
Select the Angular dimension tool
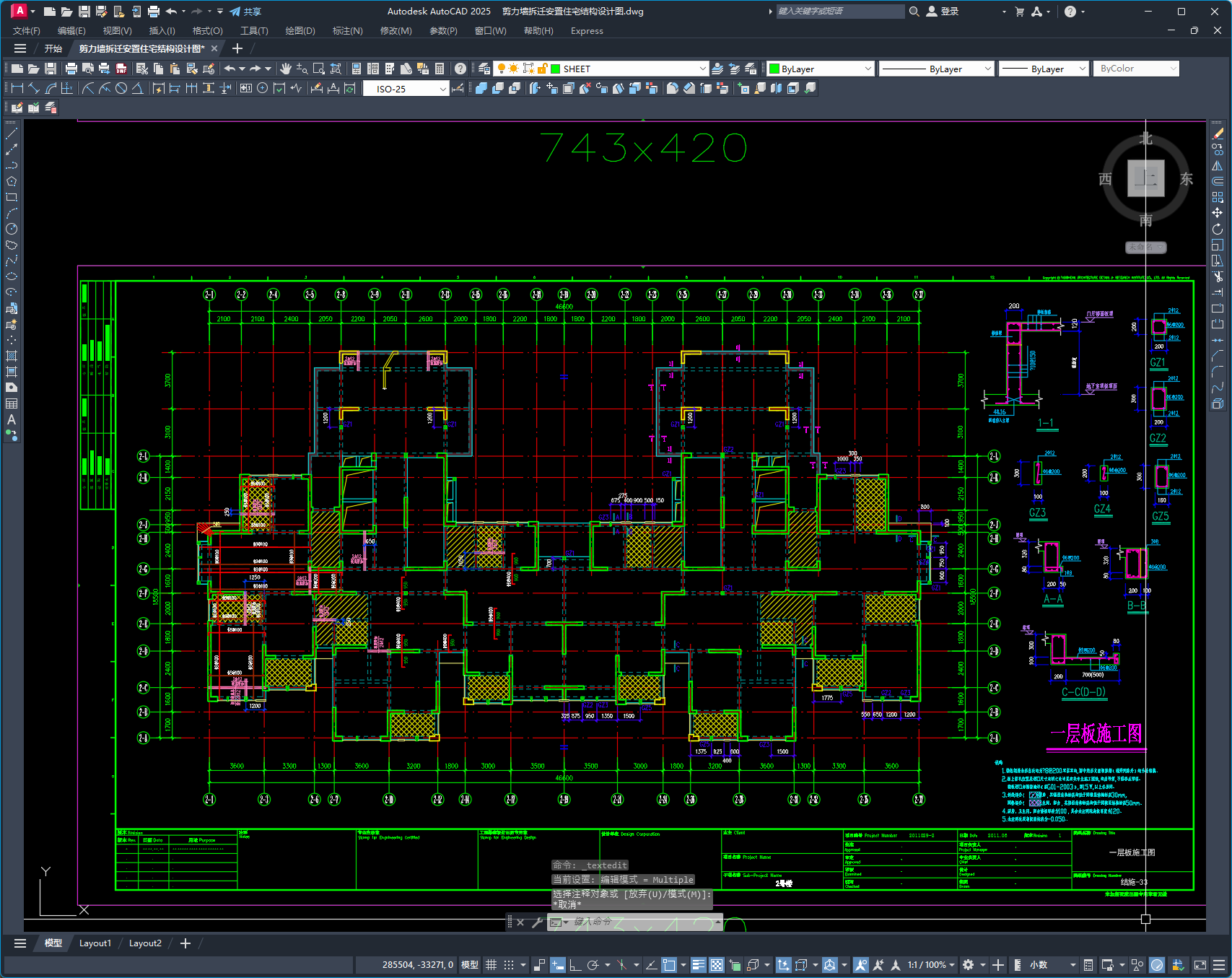coord(137,88)
